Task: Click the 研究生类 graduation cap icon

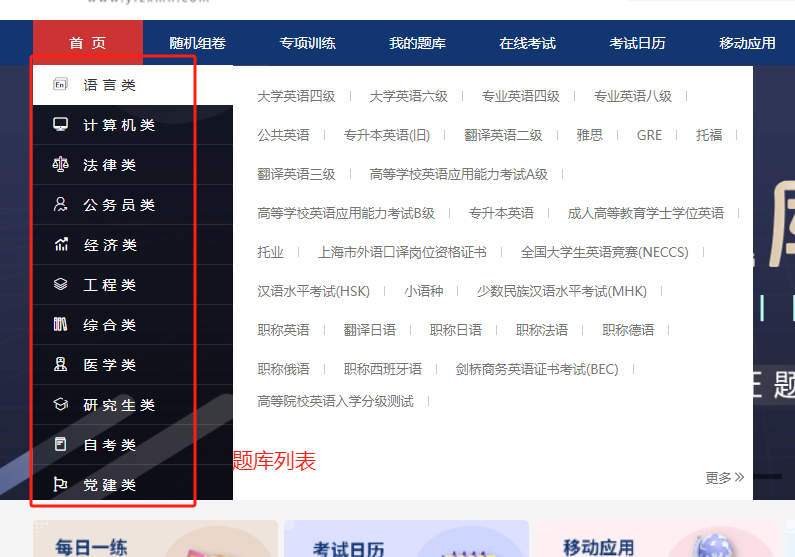Action: coord(60,404)
